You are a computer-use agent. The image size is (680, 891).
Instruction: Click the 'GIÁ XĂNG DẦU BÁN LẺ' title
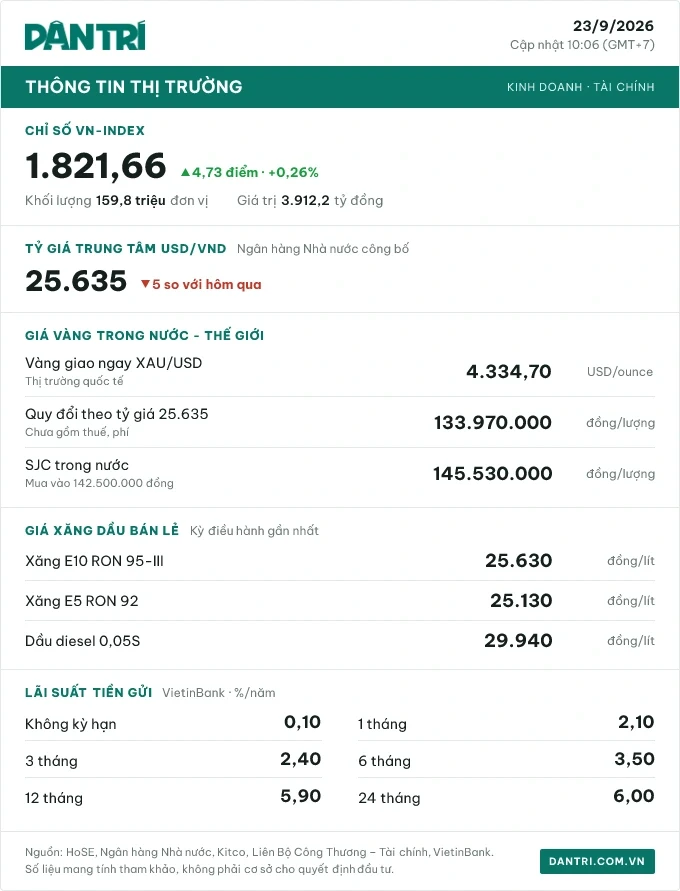pos(102,530)
